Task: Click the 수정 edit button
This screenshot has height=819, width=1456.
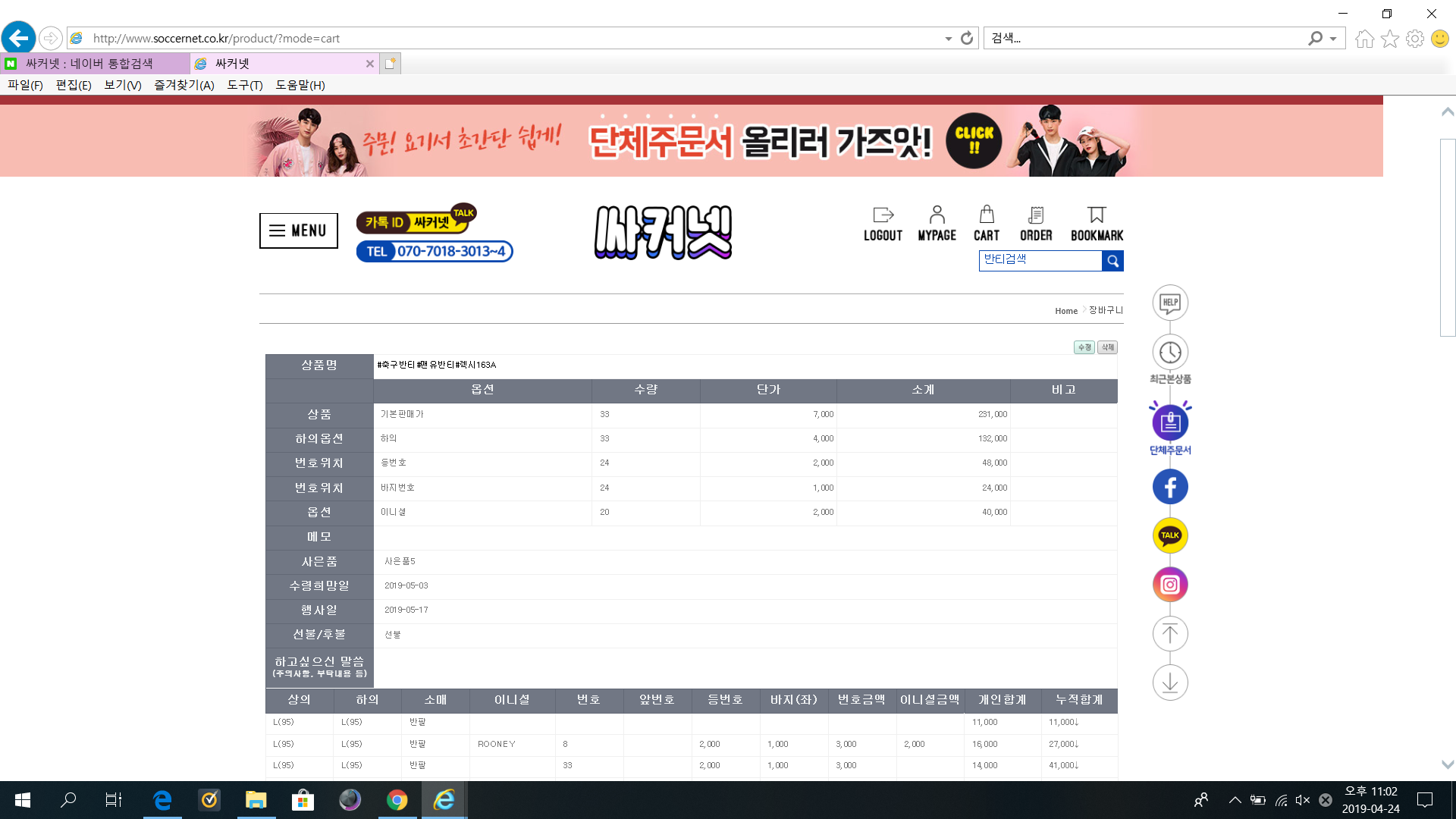Action: 1084,347
